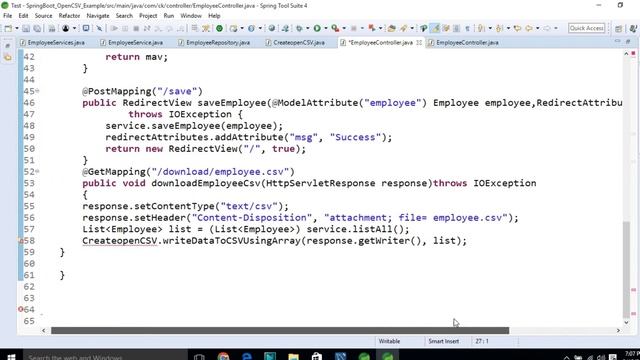This screenshot has width=640, height=360.
Task: Click the Last Edit Location icon
Action: click(x=517, y=28)
